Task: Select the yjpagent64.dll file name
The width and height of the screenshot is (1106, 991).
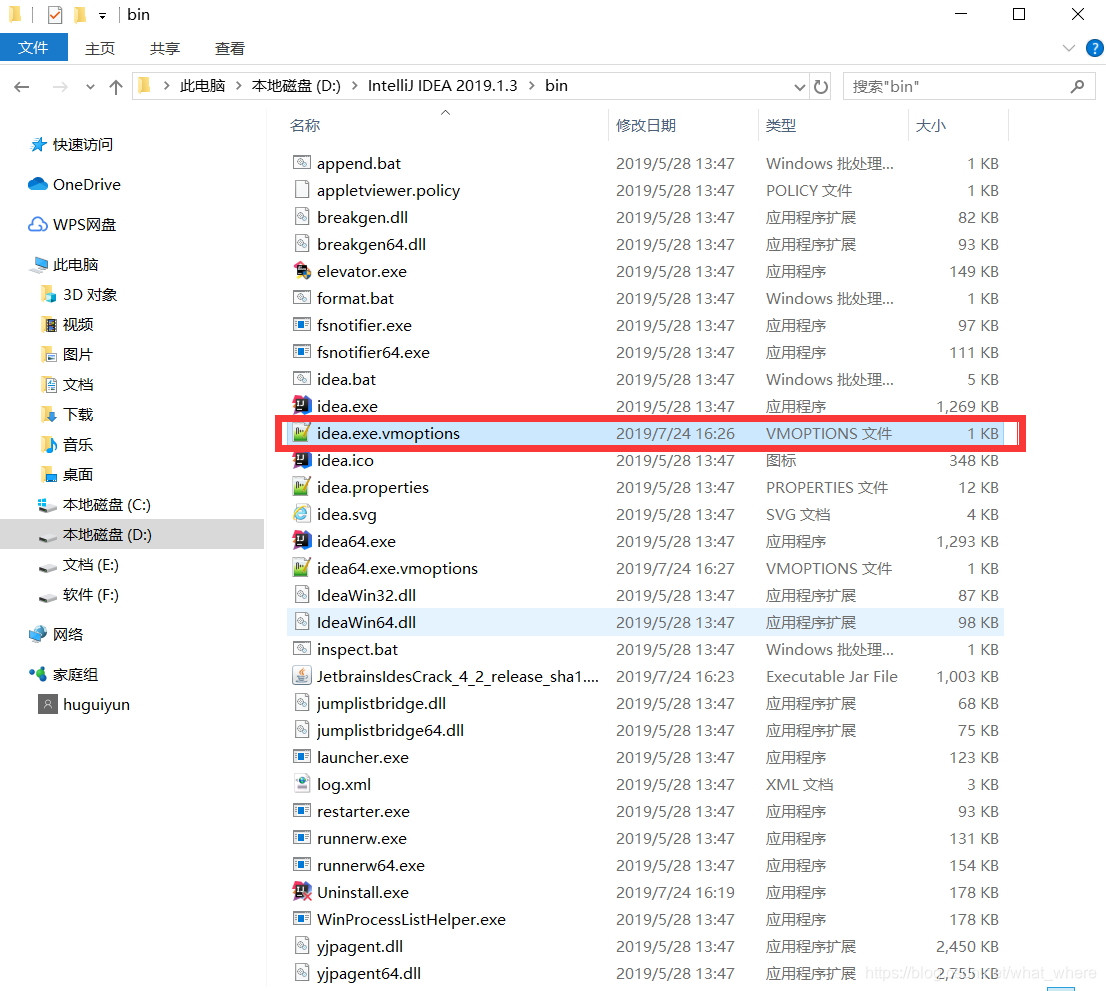Action: click(369, 973)
